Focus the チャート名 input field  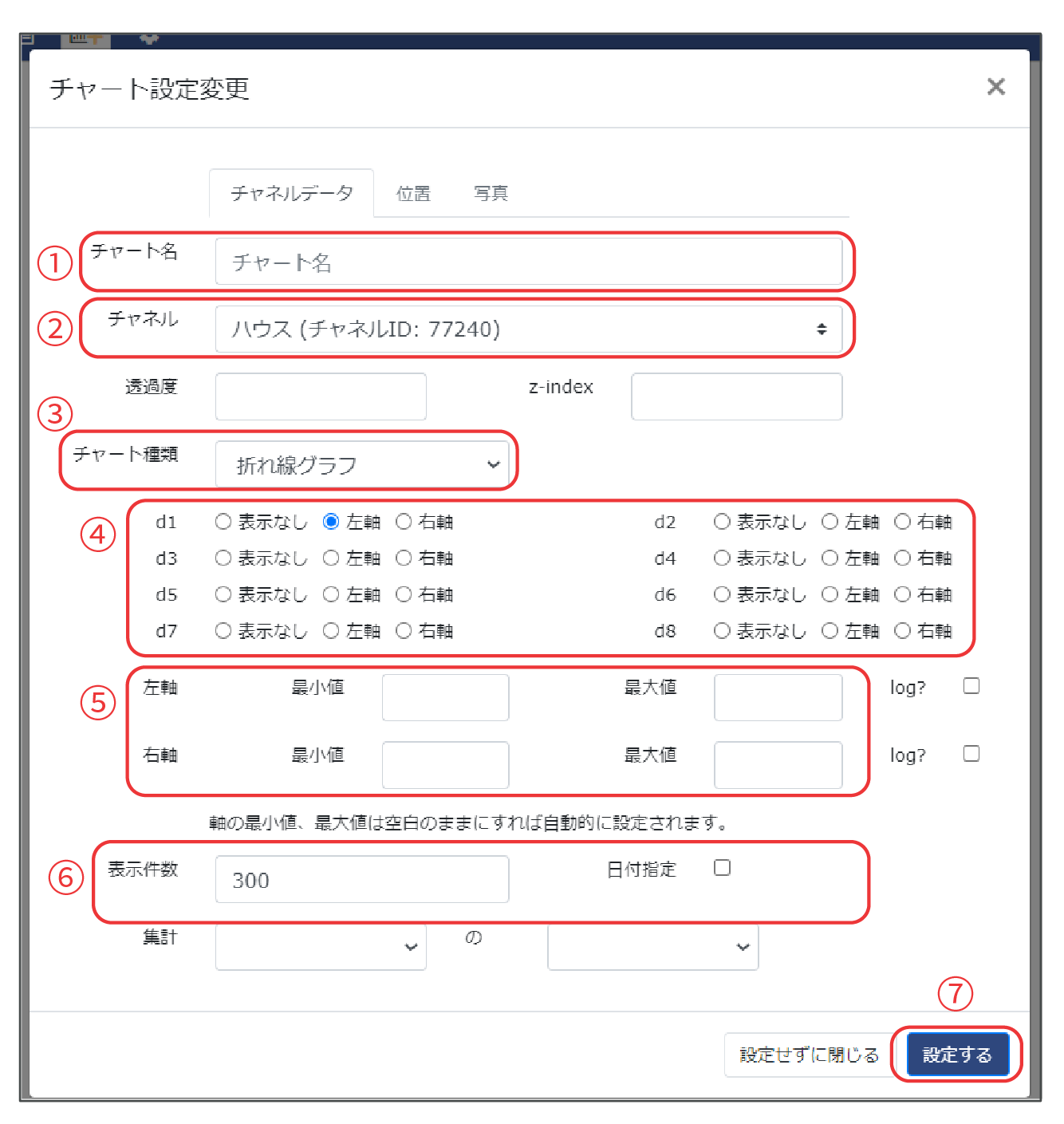click(528, 262)
